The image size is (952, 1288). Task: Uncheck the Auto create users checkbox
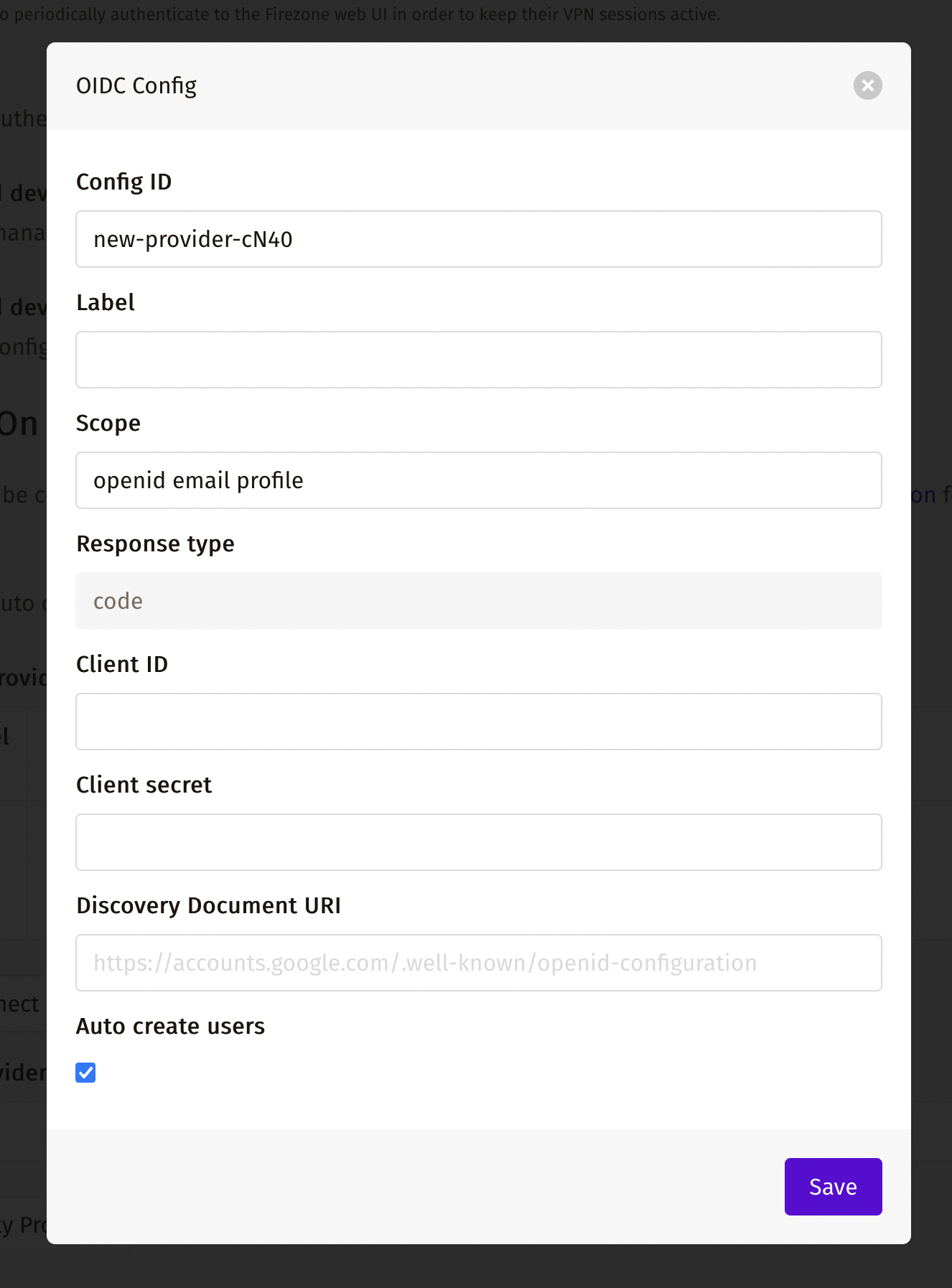(85, 1073)
